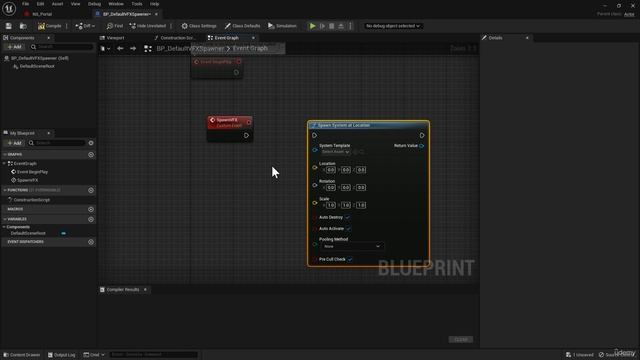Click Add in the My Blueprint panel
Viewport: 640px width, 360px height.
point(15,143)
